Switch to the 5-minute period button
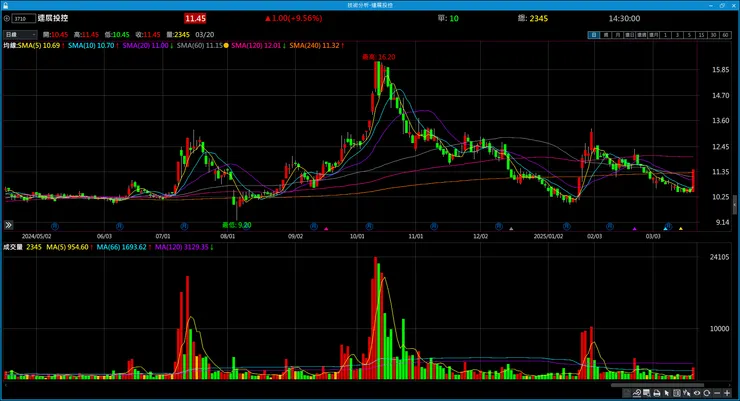Screen dimensions: 740x401 point(689,35)
